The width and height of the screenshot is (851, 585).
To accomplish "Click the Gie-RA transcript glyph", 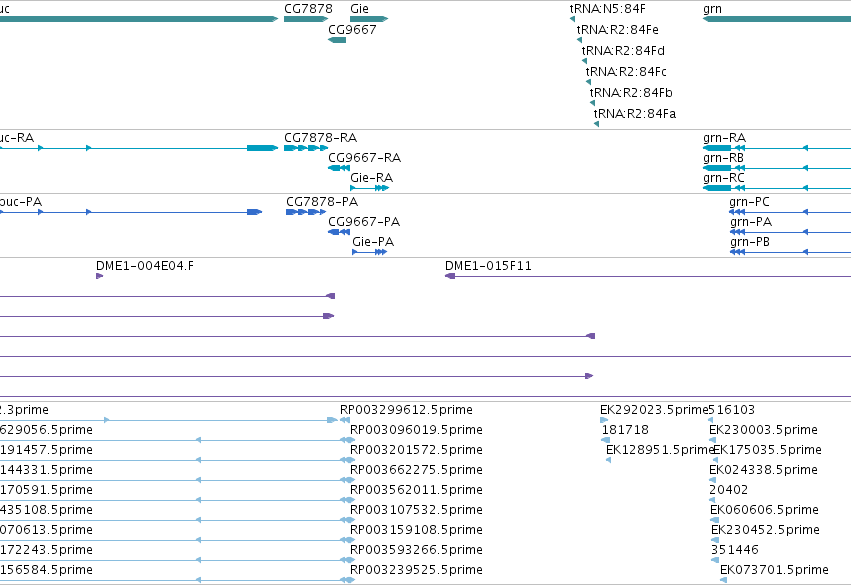I will 370,188.
